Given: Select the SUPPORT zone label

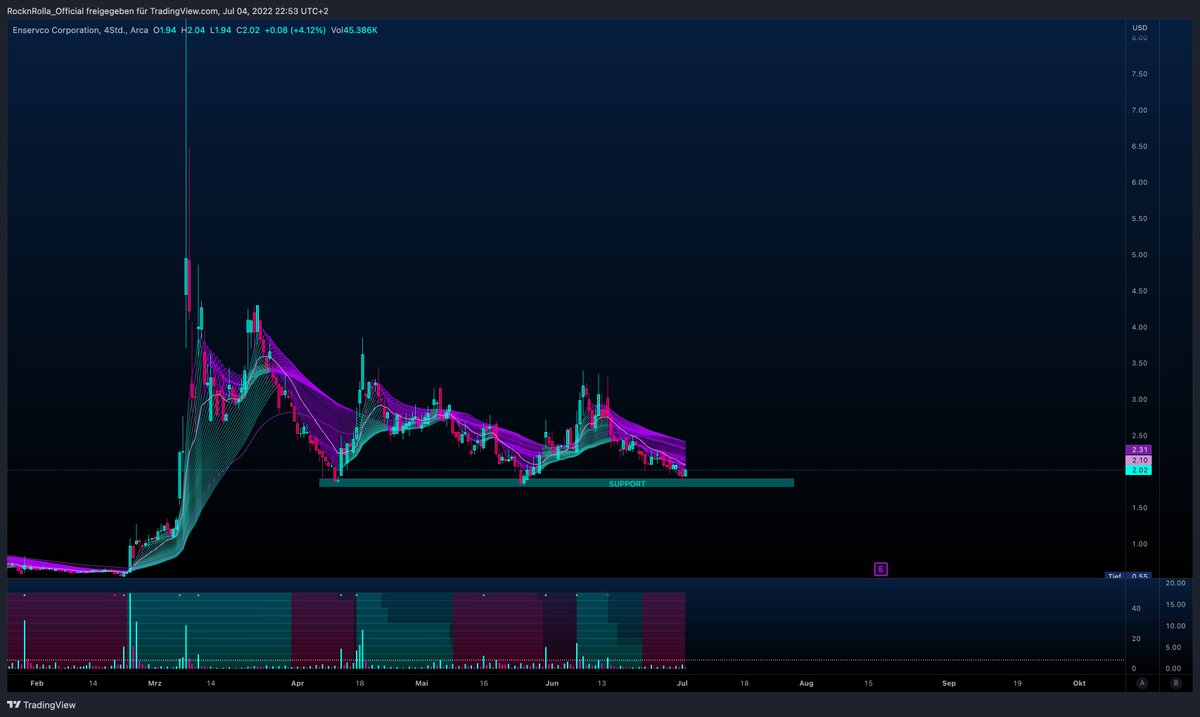Looking at the screenshot, I should click(627, 483).
